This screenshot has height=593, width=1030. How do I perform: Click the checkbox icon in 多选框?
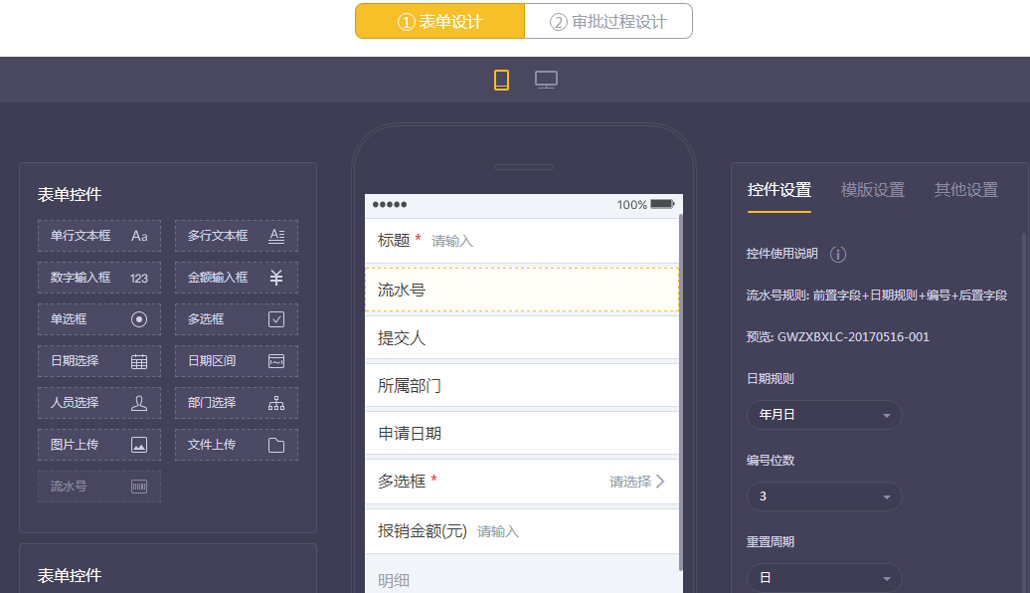pyautogui.click(x=277, y=319)
